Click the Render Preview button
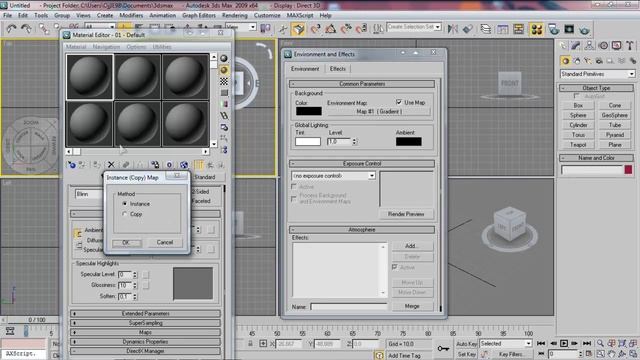Image resolution: width=640 pixels, height=360 pixels. 406,214
